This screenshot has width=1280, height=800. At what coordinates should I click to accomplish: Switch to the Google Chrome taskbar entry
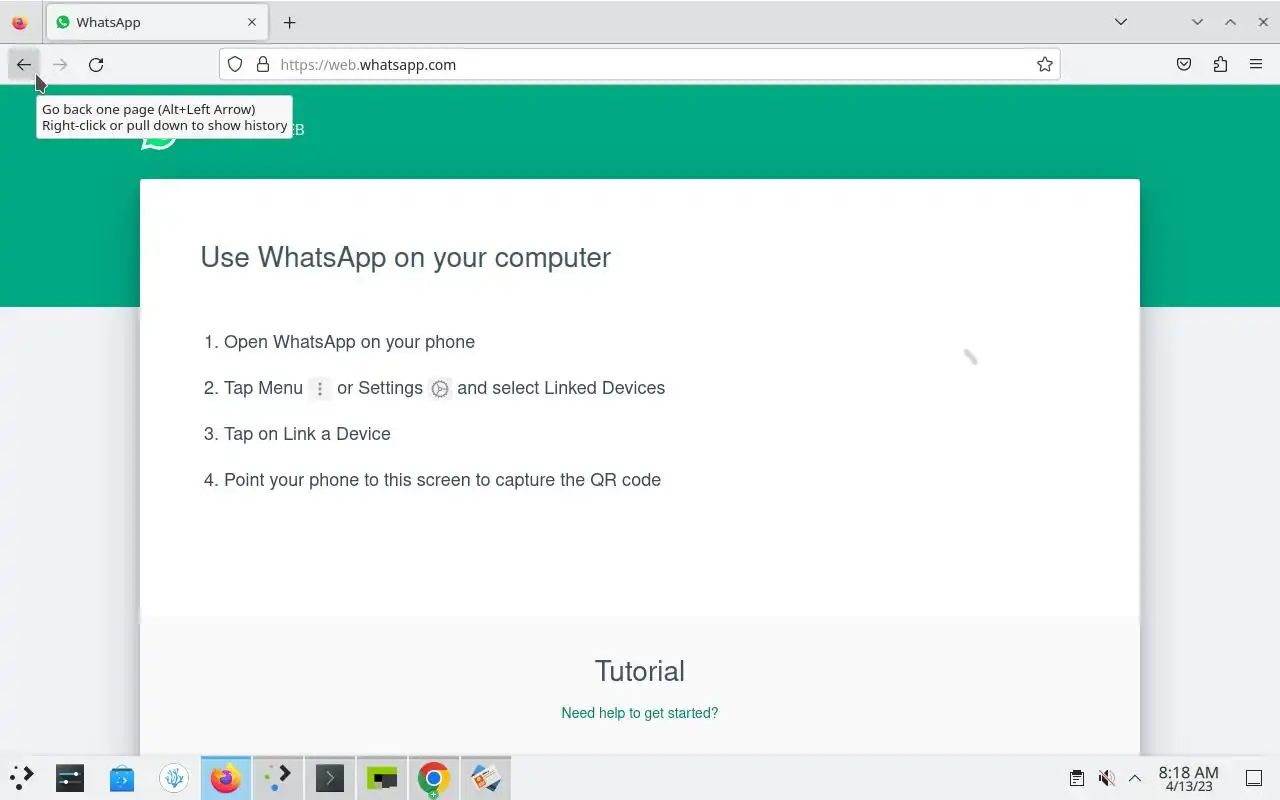434,778
